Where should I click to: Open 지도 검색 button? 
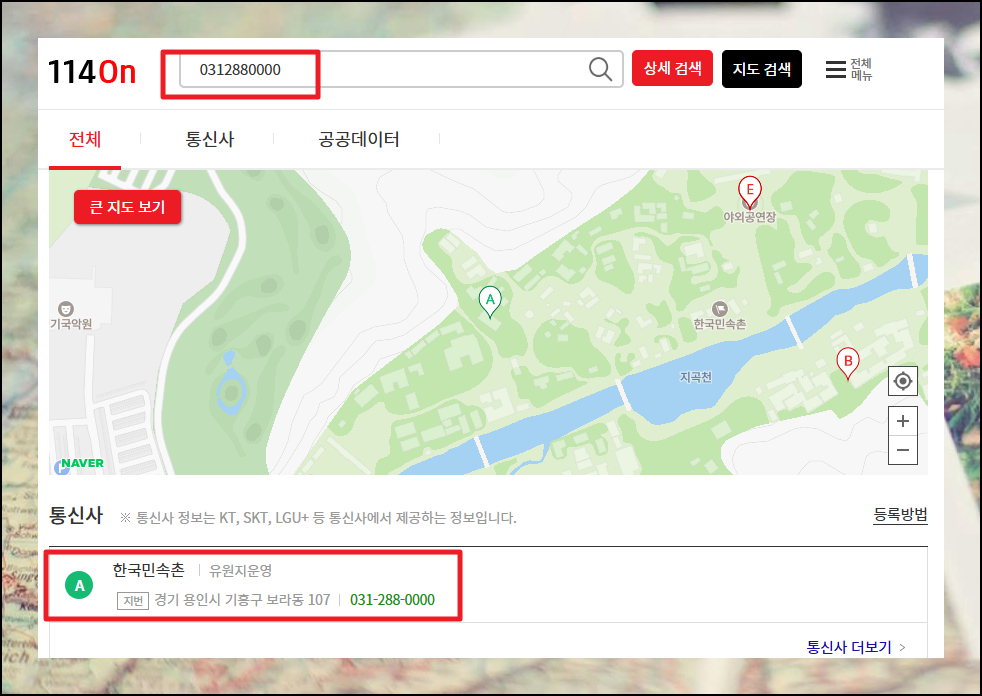762,69
